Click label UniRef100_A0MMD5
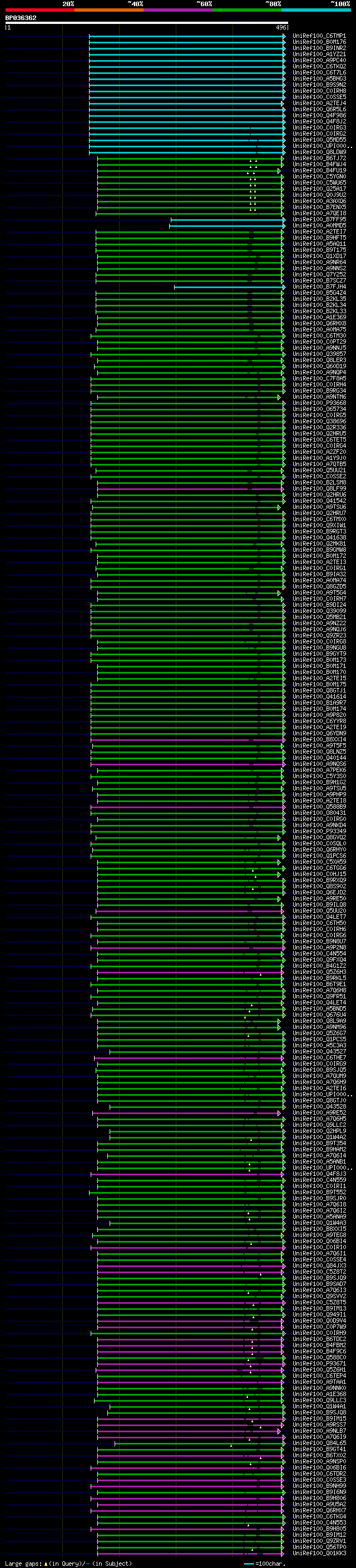The width and height of the screenshot is (356, 1568). pos(319,225)
